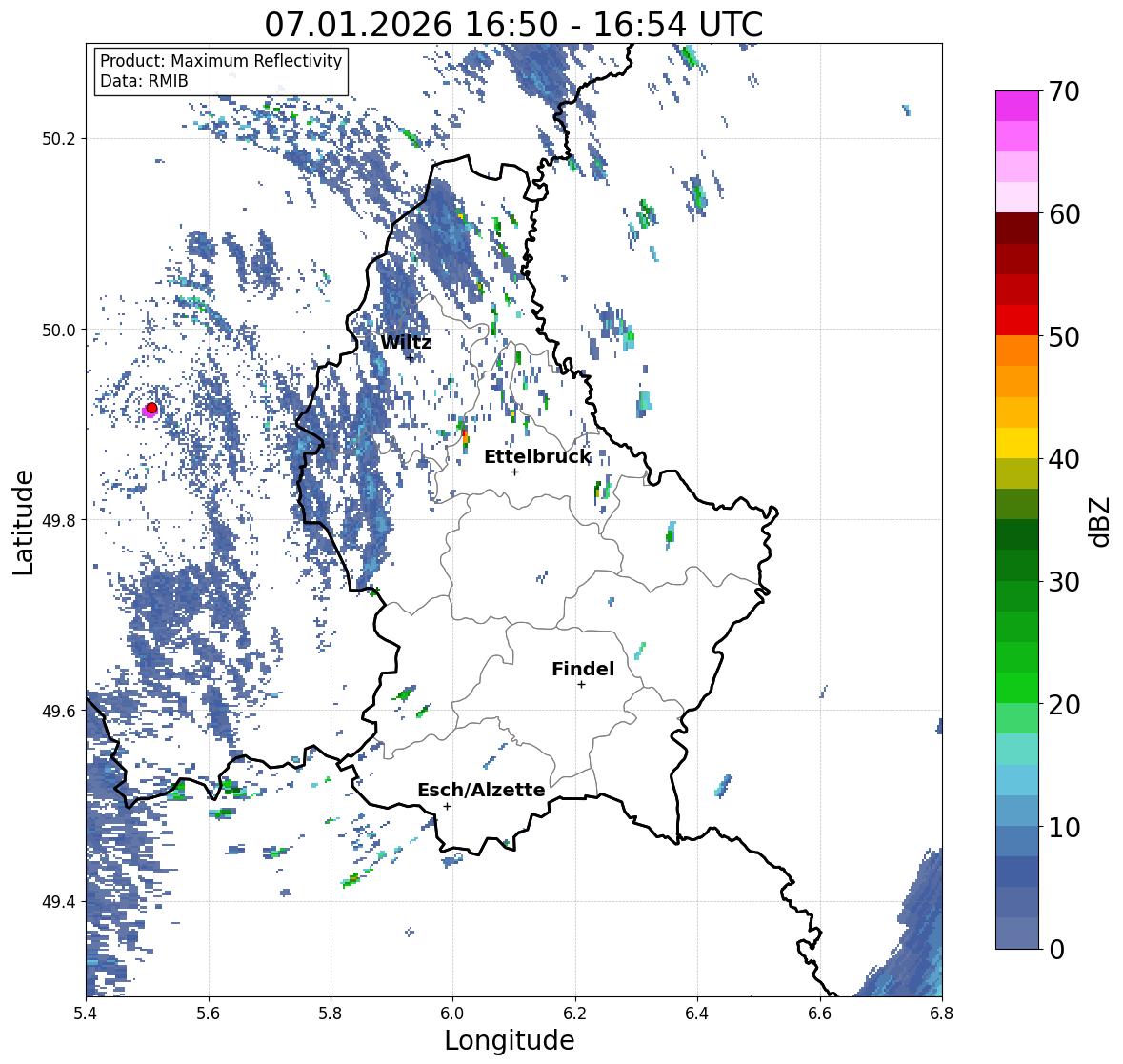The image size is (1123, 1064).
Task: Pick the yellow swatch just above 40
Action: coord(1017,443)
